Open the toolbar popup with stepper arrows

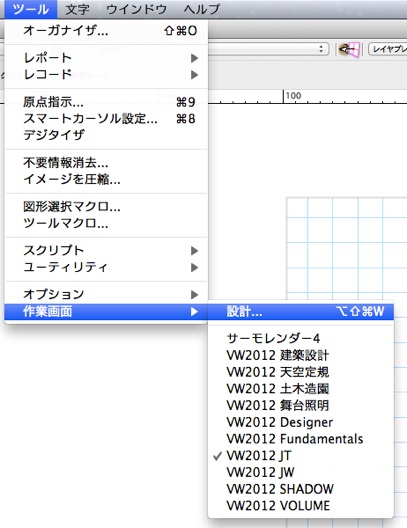pyautogui.click(x=268, y=49)
